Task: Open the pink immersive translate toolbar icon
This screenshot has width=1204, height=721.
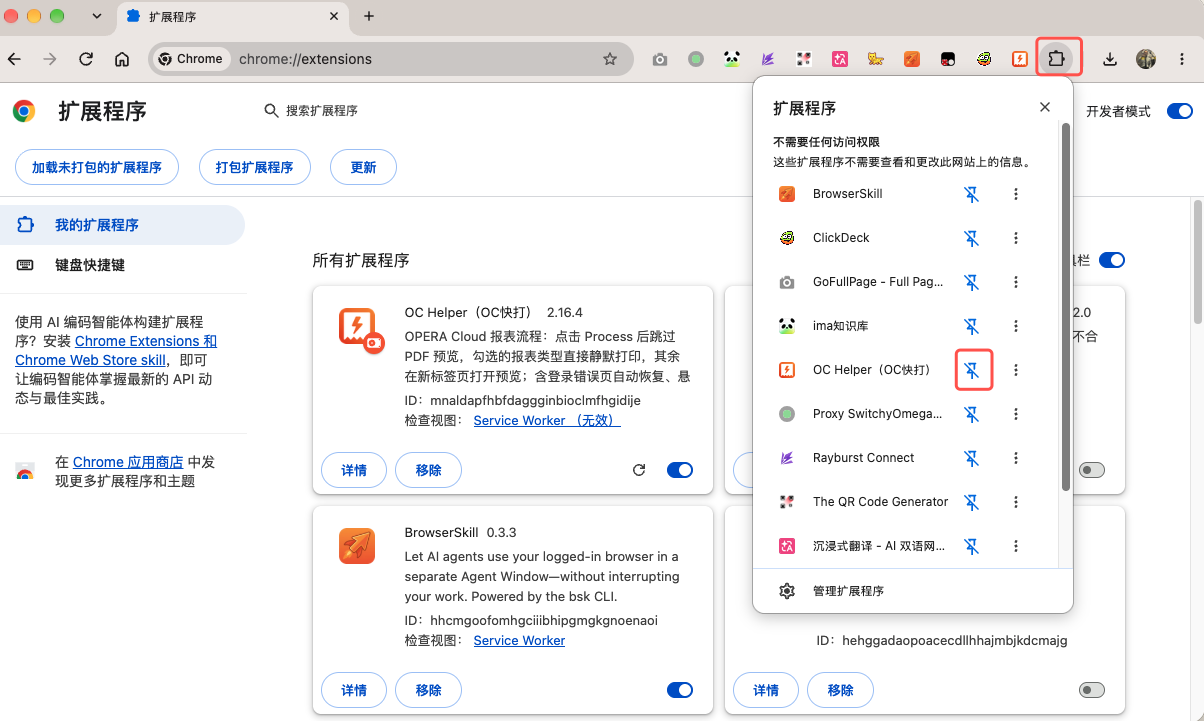Action: (x=840, y=59)
